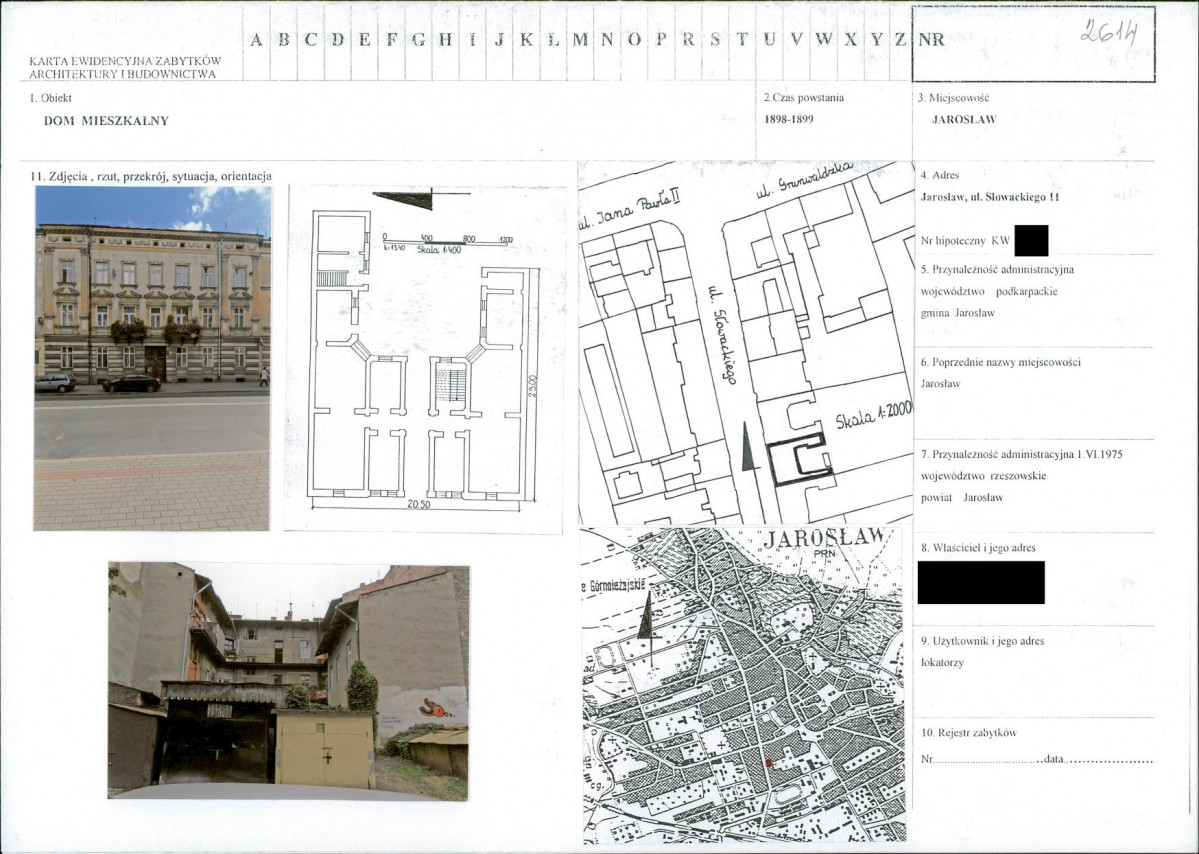Screen dimensions: 1199x854
Task: Click the north arrow on the Słowackiego site plan
Action: 748,446
